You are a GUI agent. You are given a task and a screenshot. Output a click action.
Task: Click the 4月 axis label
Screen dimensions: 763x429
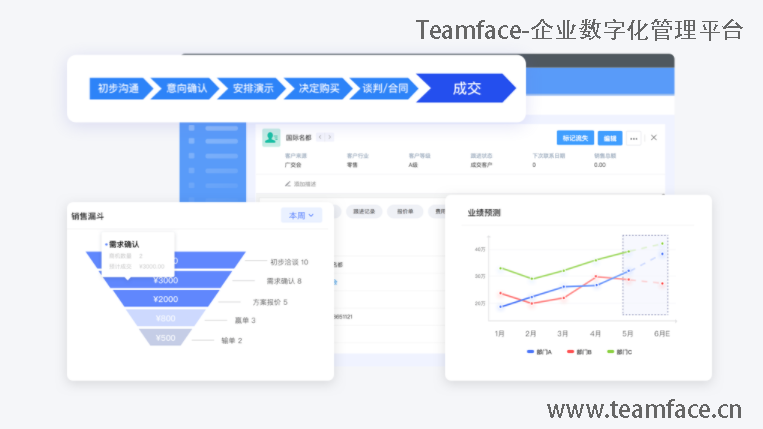pyautogui.click(x=595, y=334)
